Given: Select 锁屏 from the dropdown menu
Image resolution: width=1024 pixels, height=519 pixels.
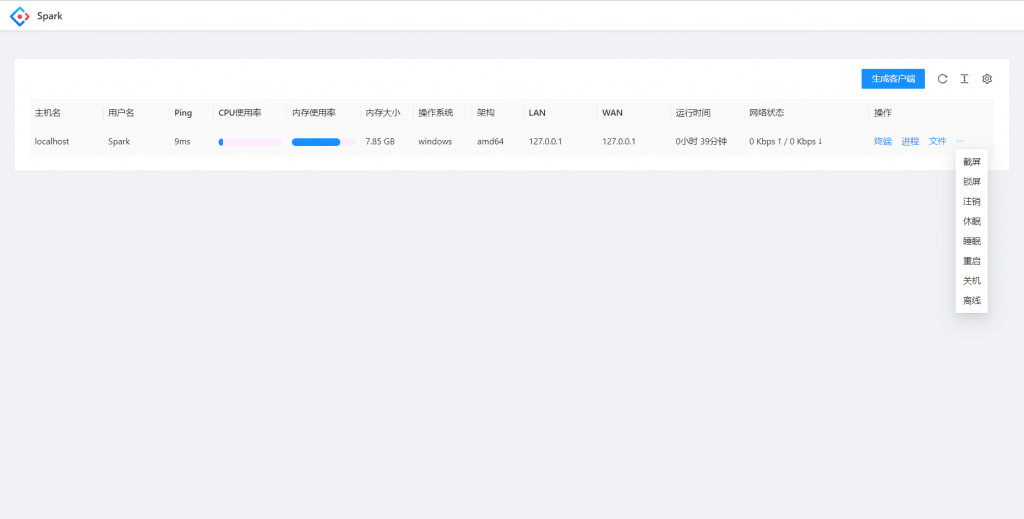Looking at the screenshot, I should point(971,182).
